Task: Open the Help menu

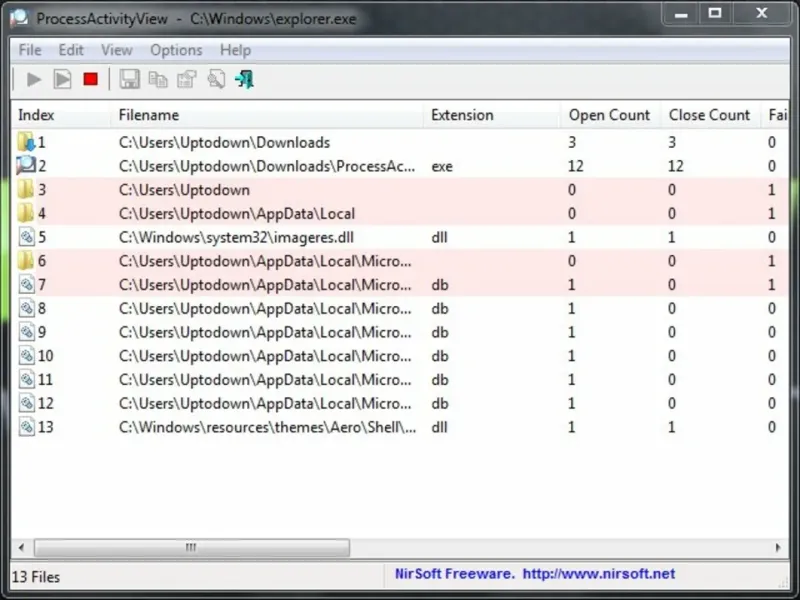Action: 235,50
